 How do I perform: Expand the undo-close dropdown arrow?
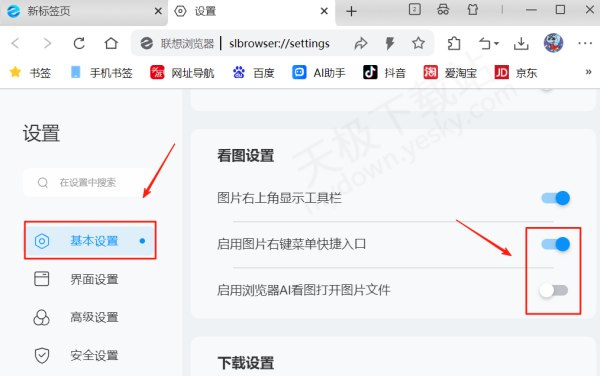(x=496, y=44)
